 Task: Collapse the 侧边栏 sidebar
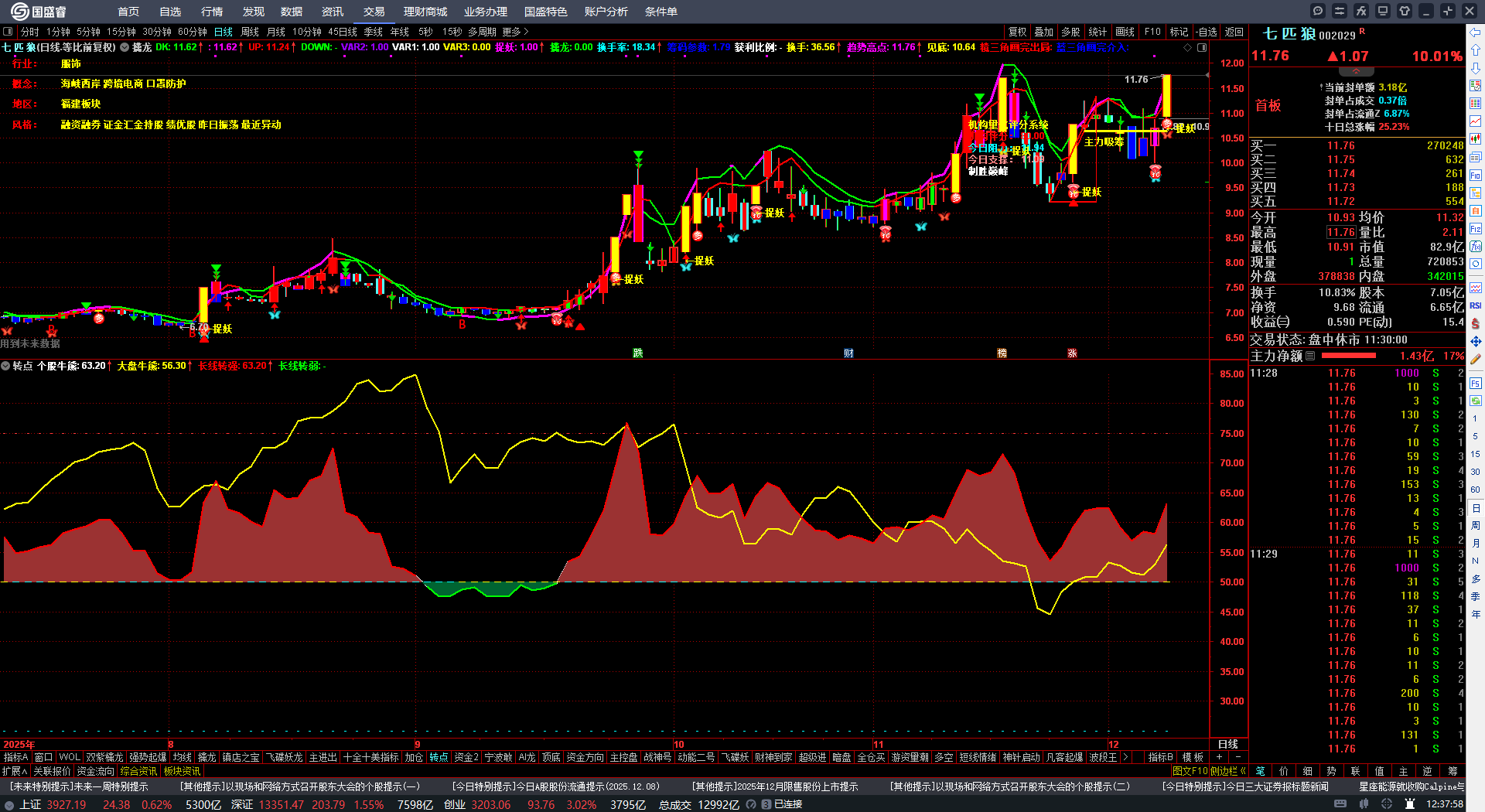[x=1228, y=771]
